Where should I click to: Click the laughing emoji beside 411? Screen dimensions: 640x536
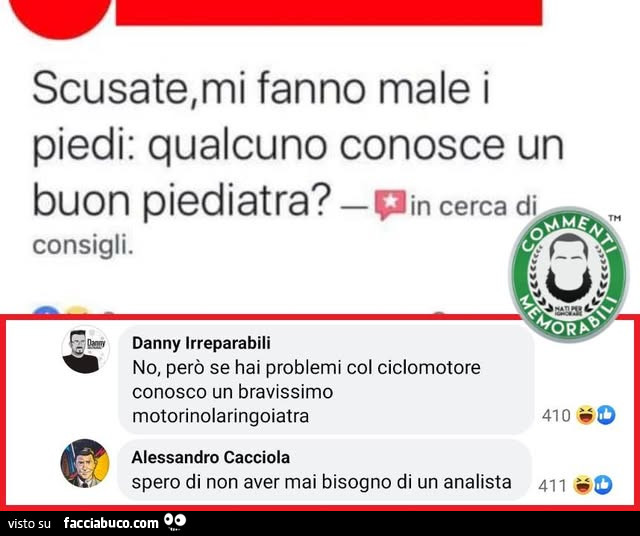coord(583,485)
